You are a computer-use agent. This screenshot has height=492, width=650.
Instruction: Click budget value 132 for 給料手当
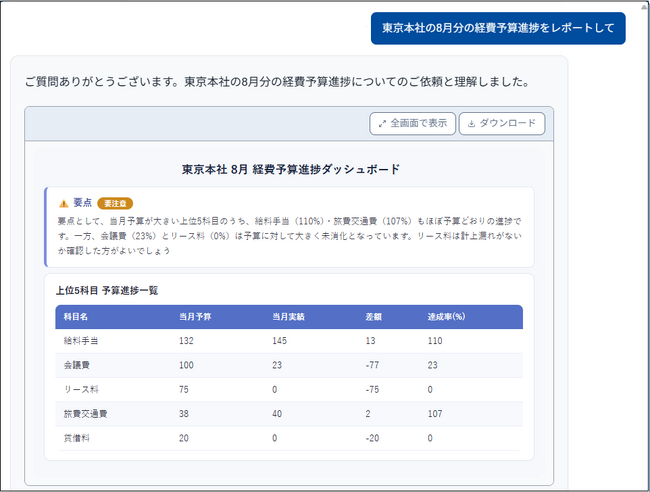(186, 341)
